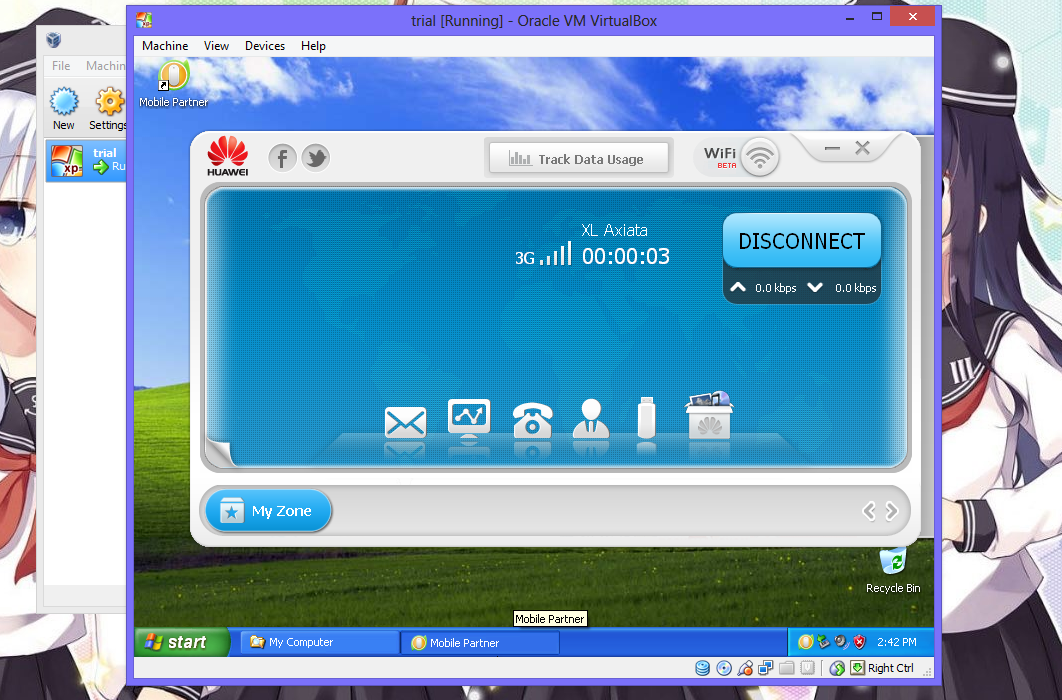Screen dimensions: 1062x700
Task: Click the volume speaker tray icon
Action: coord(841,642)
